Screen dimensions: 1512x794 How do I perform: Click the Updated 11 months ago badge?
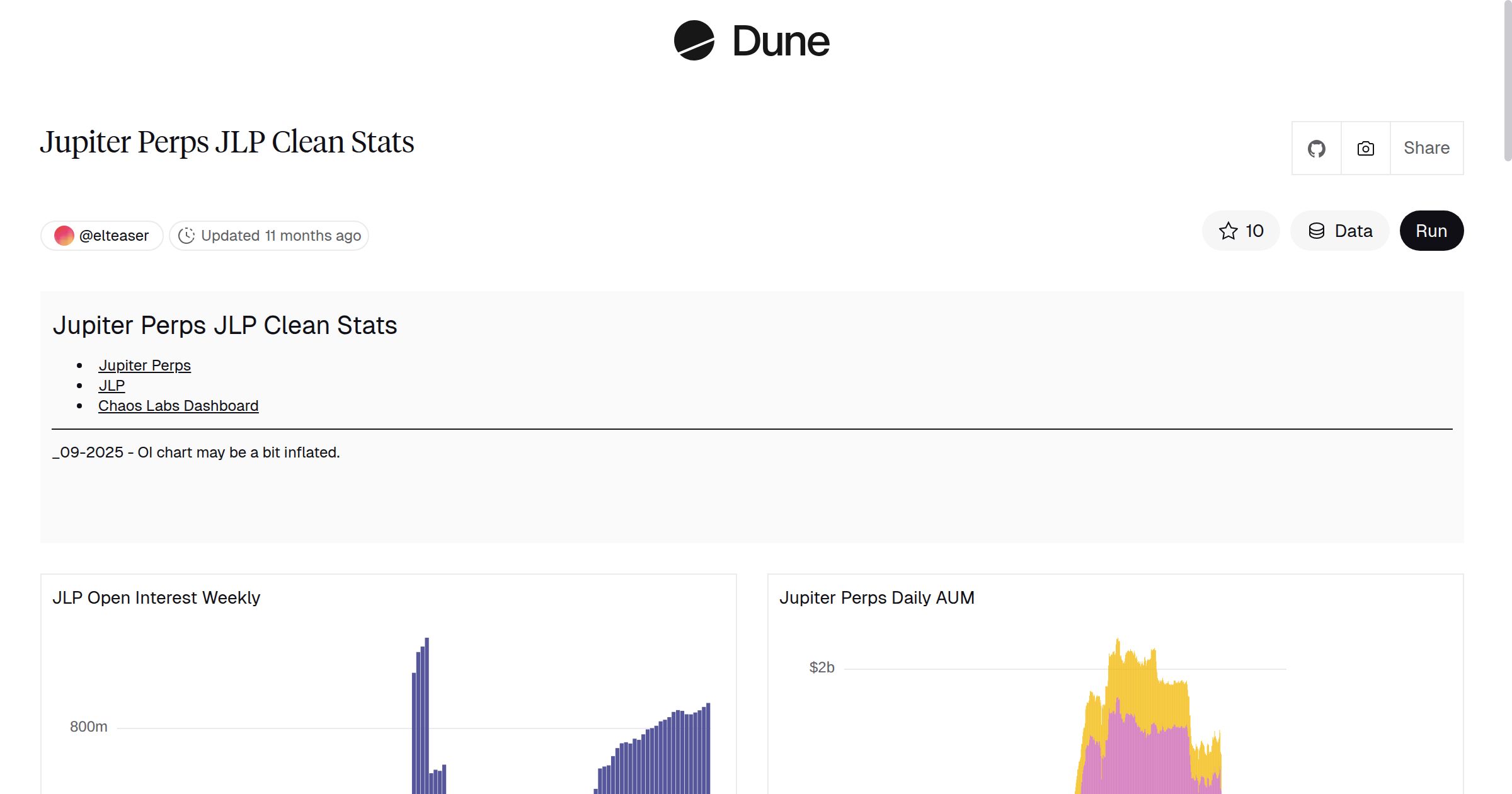pos(269,235)
